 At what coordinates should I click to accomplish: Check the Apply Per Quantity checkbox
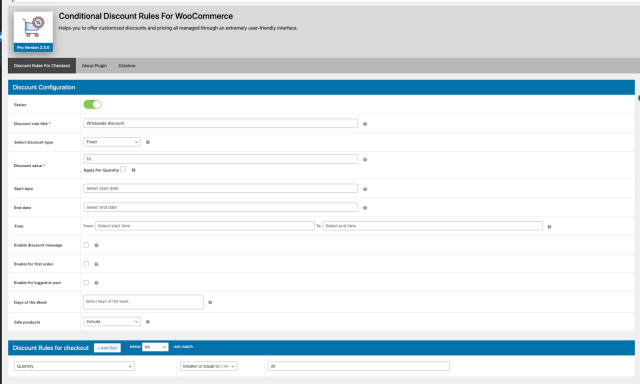pyautogui.click(x=123, y=169)
